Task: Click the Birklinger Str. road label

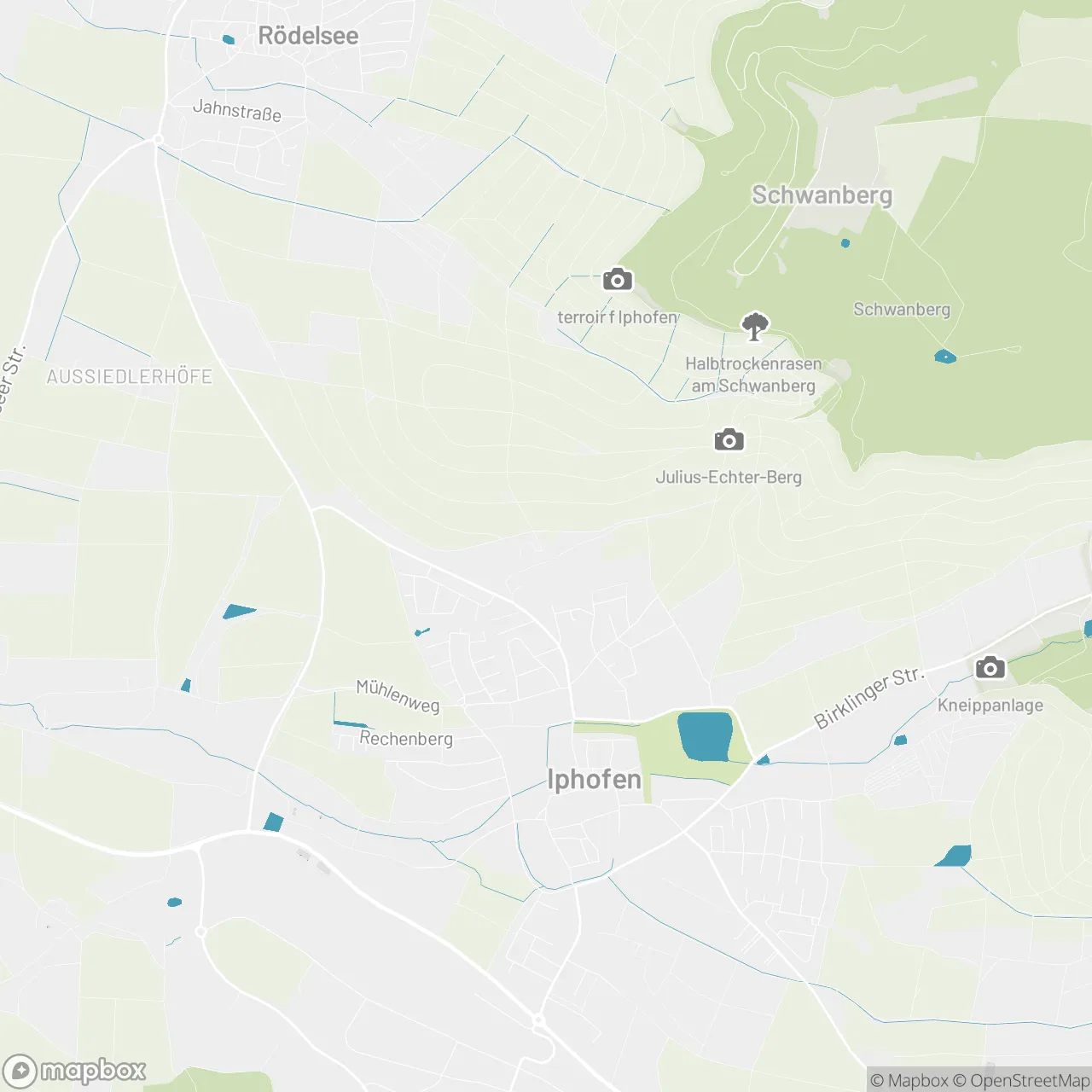Action: 868,698
